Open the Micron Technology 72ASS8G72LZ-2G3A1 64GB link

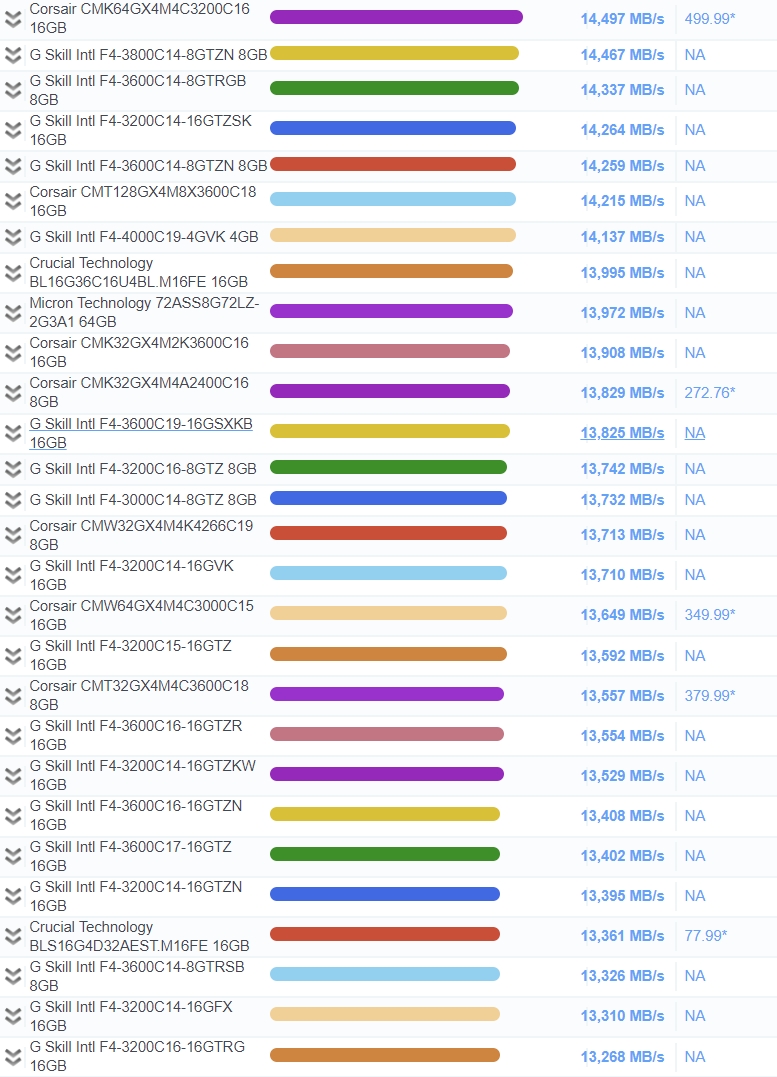144,313
